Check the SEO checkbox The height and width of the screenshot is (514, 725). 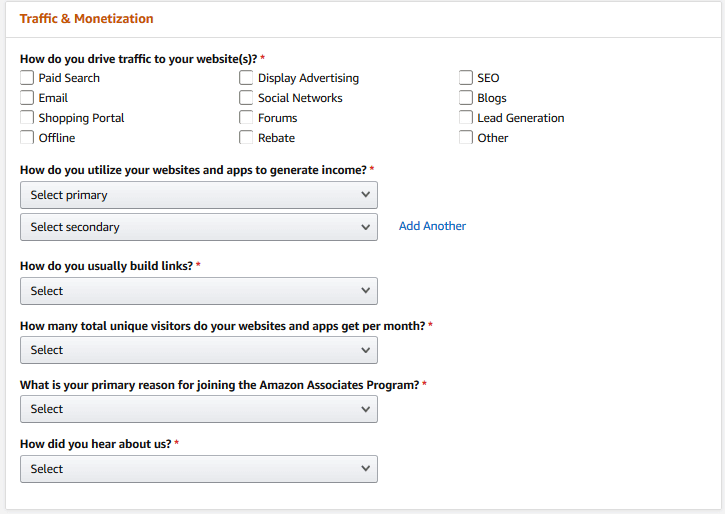pos(466,78)
